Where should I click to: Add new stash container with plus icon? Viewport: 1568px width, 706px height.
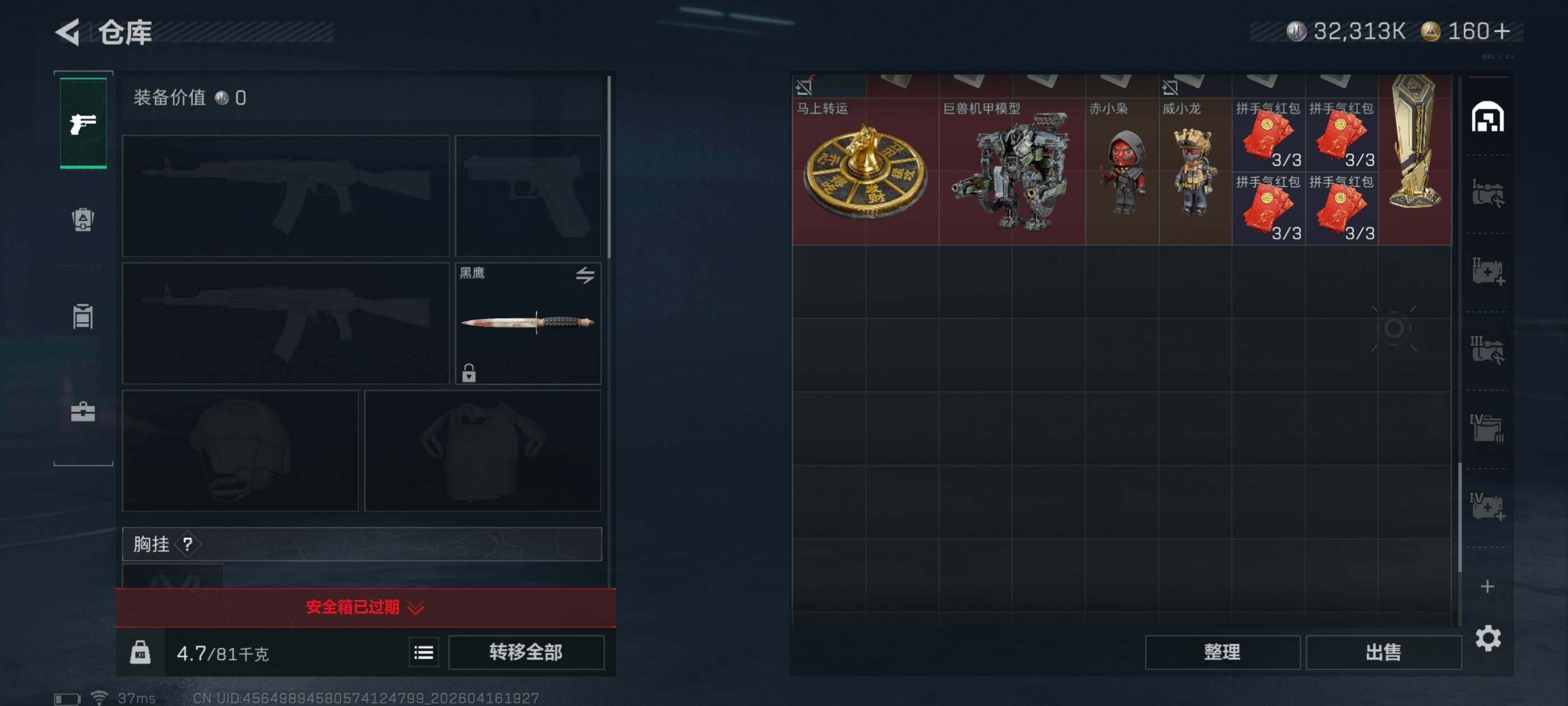[x=1488, y=587]
